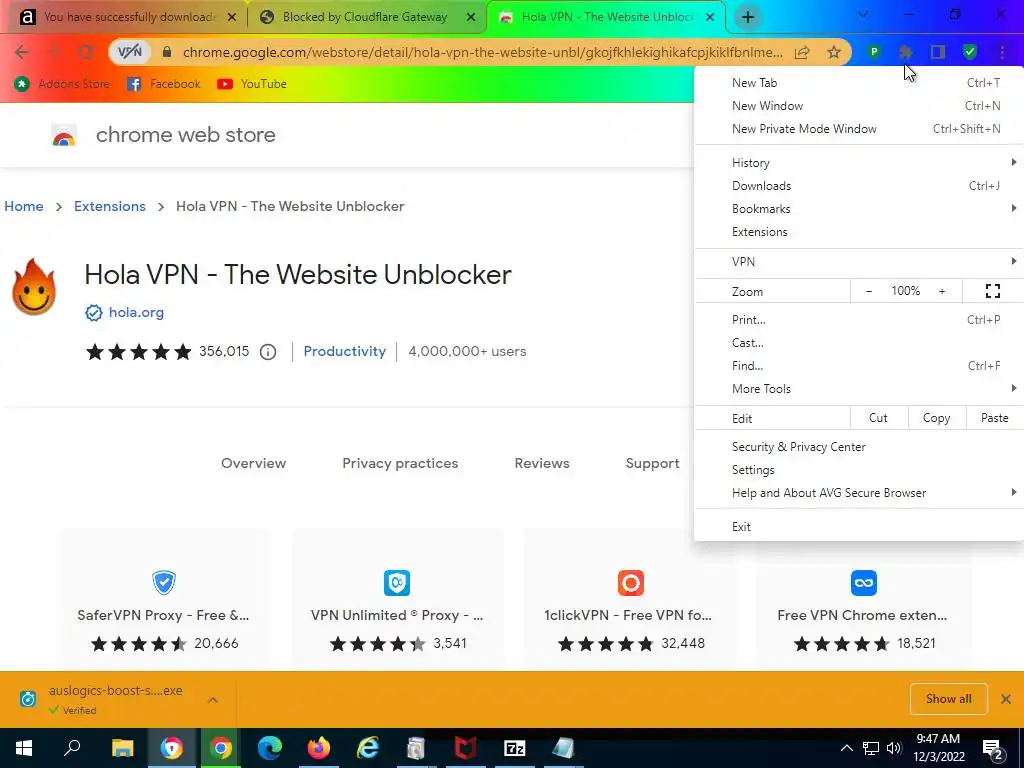
Task: Follow the hola.org publisher link
Action: click(136, 313)
